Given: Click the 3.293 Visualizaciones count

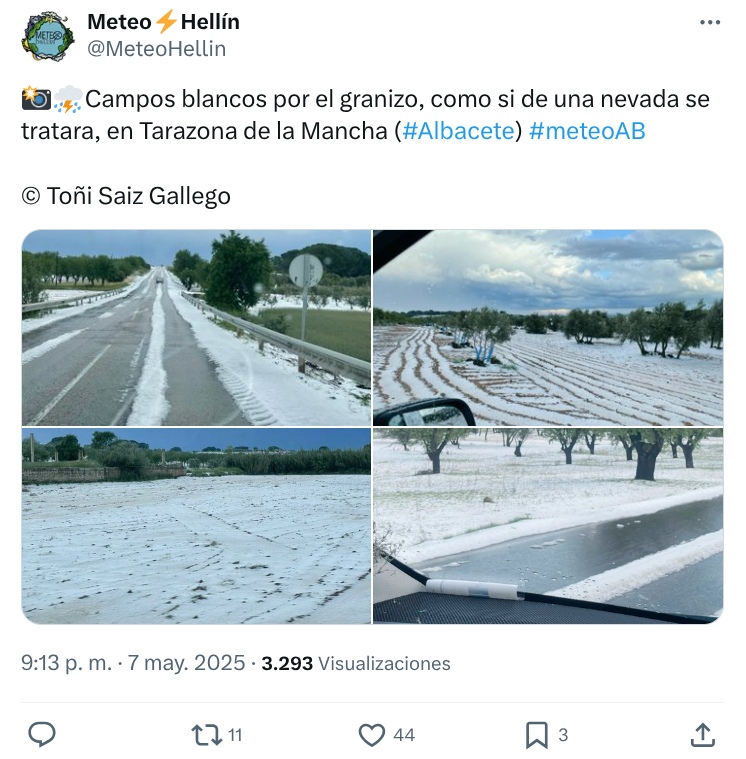Looking at the screenshot, I should (356, 663).
